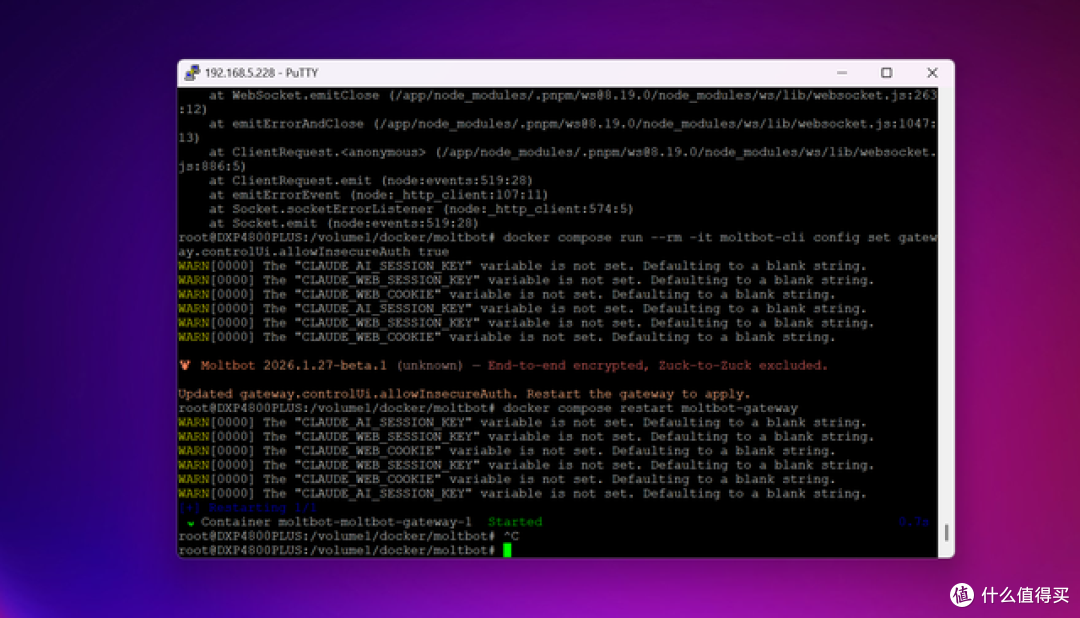The height and width of the screenshot is (618, 1080).
Task: Click "Updated gateway.controlUi.allowInsecureAuth" message
Action: 344,393
